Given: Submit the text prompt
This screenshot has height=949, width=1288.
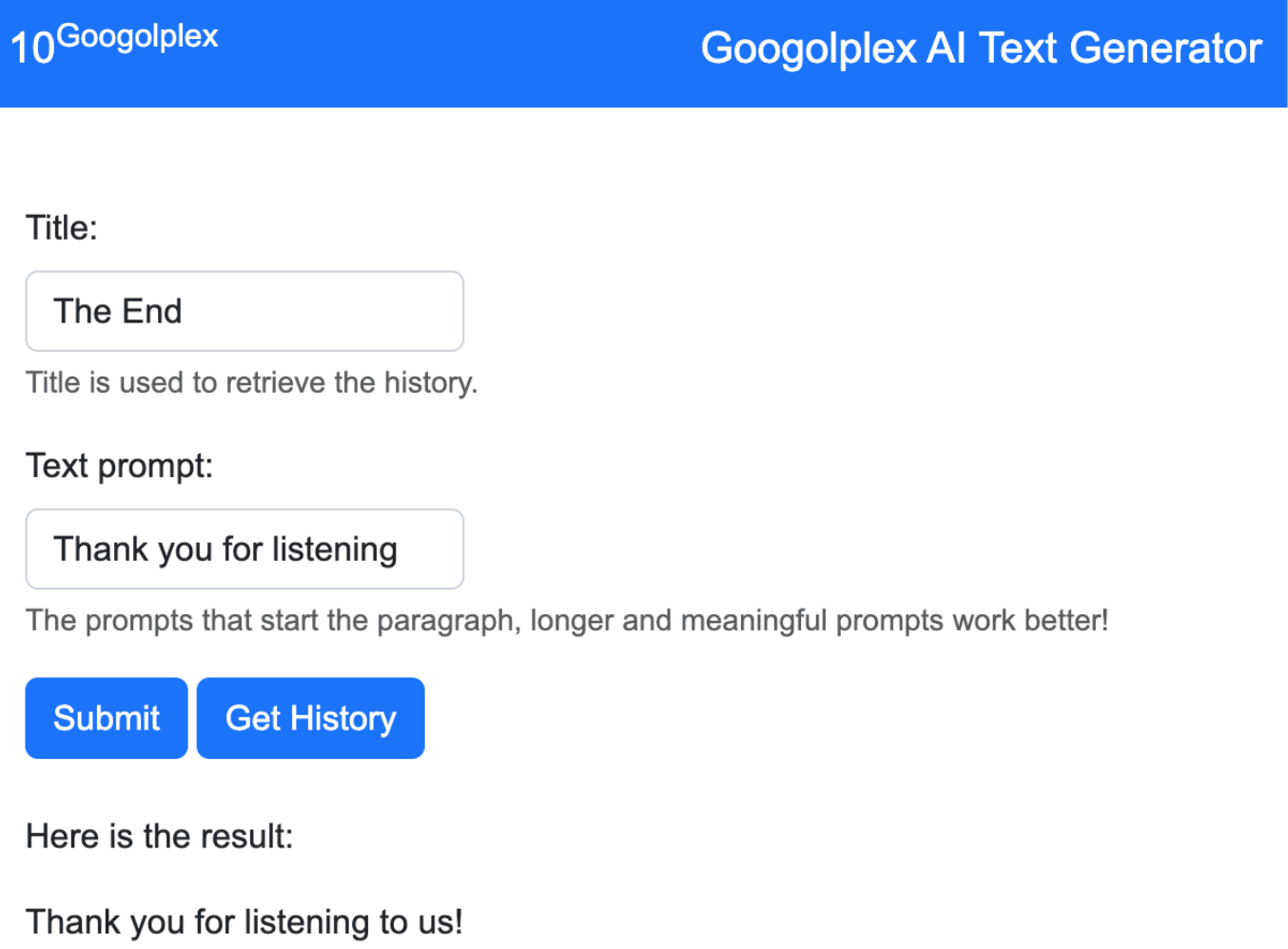Looking at the screenshot, I should pos(107,718).
